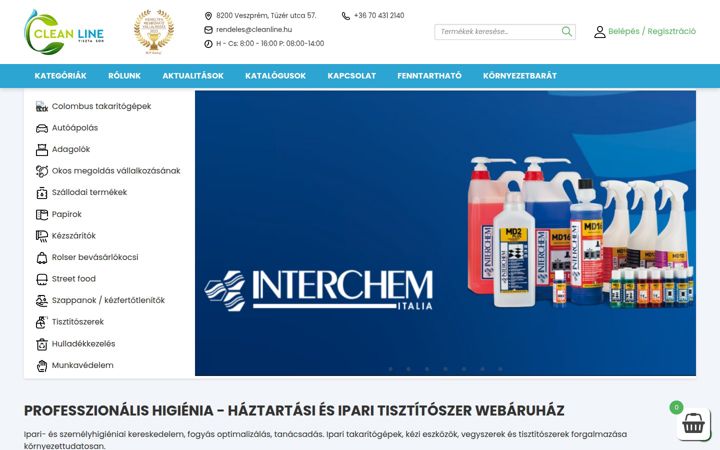Select the first carousel dot
720x450 pixels.
(391, 369)
